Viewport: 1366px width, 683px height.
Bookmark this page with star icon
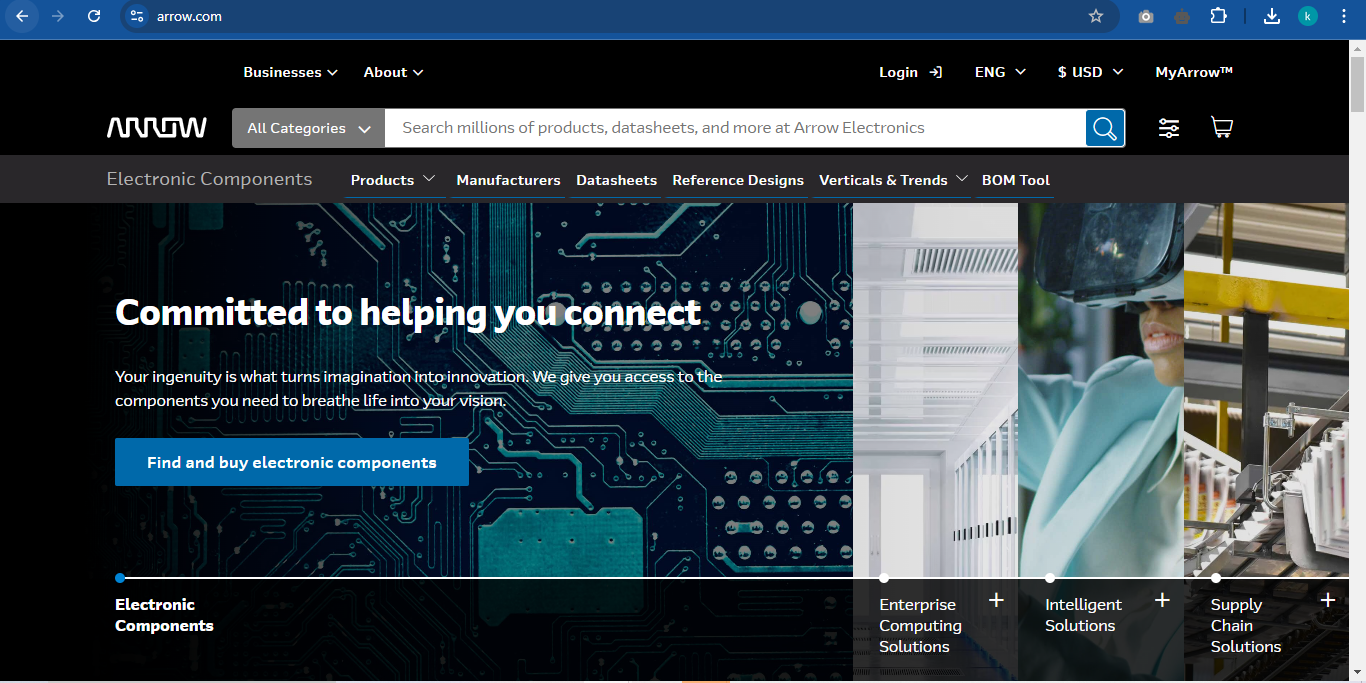[x=1096, y=16]
